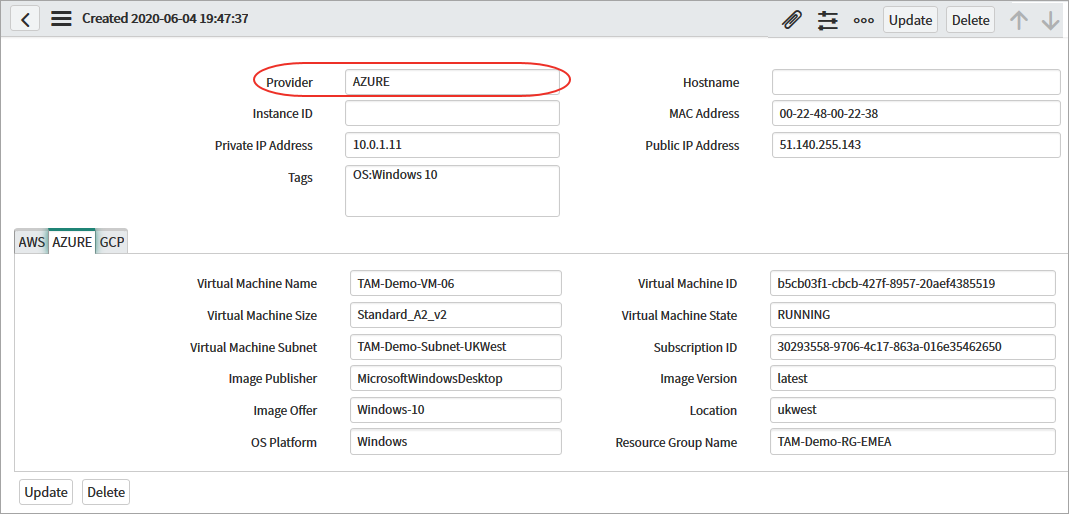Select the AZURE tab
The image size is (1069, 514).
(x=72, y=242)
